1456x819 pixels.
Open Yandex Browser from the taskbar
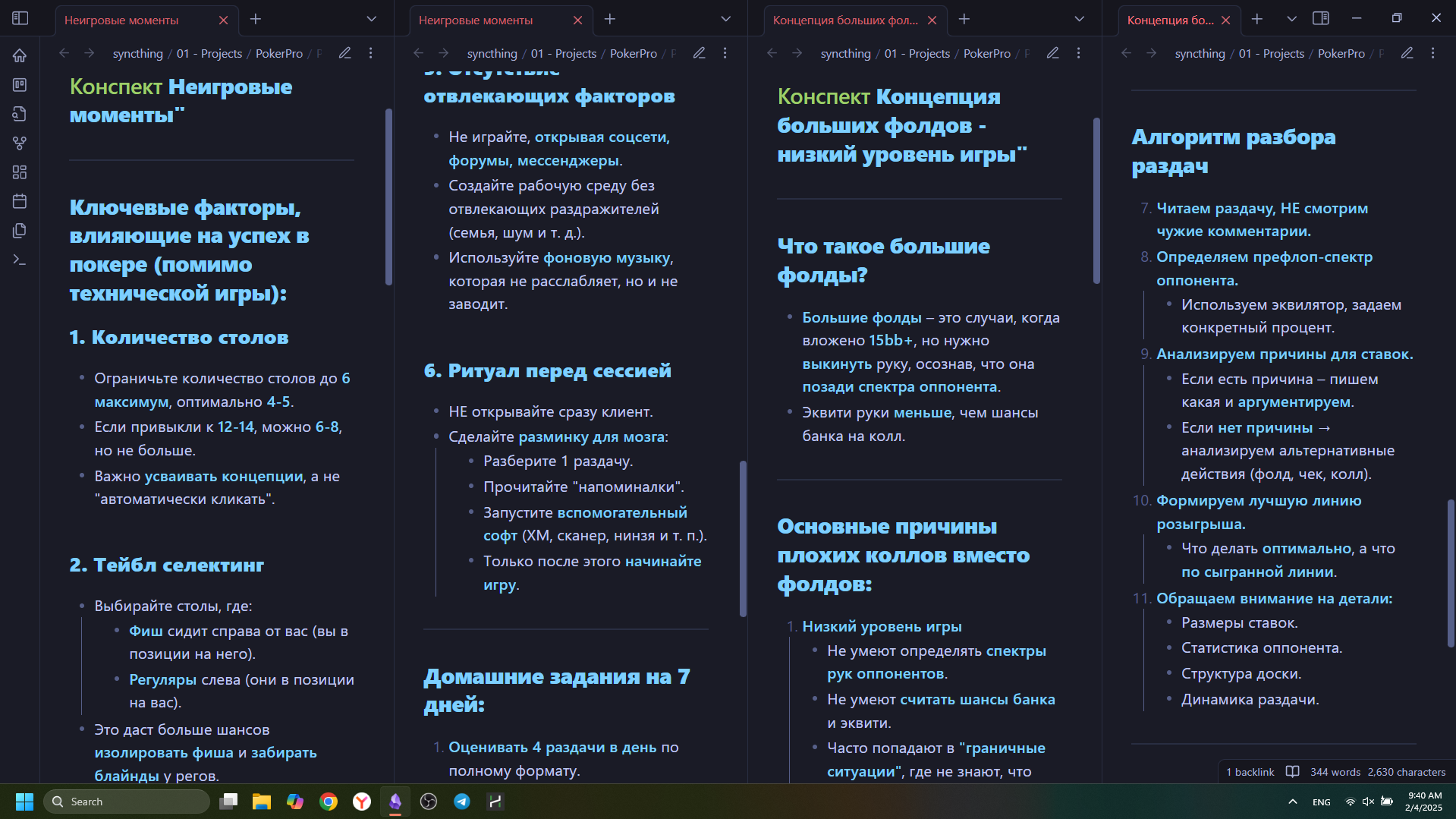click(362, 802)
